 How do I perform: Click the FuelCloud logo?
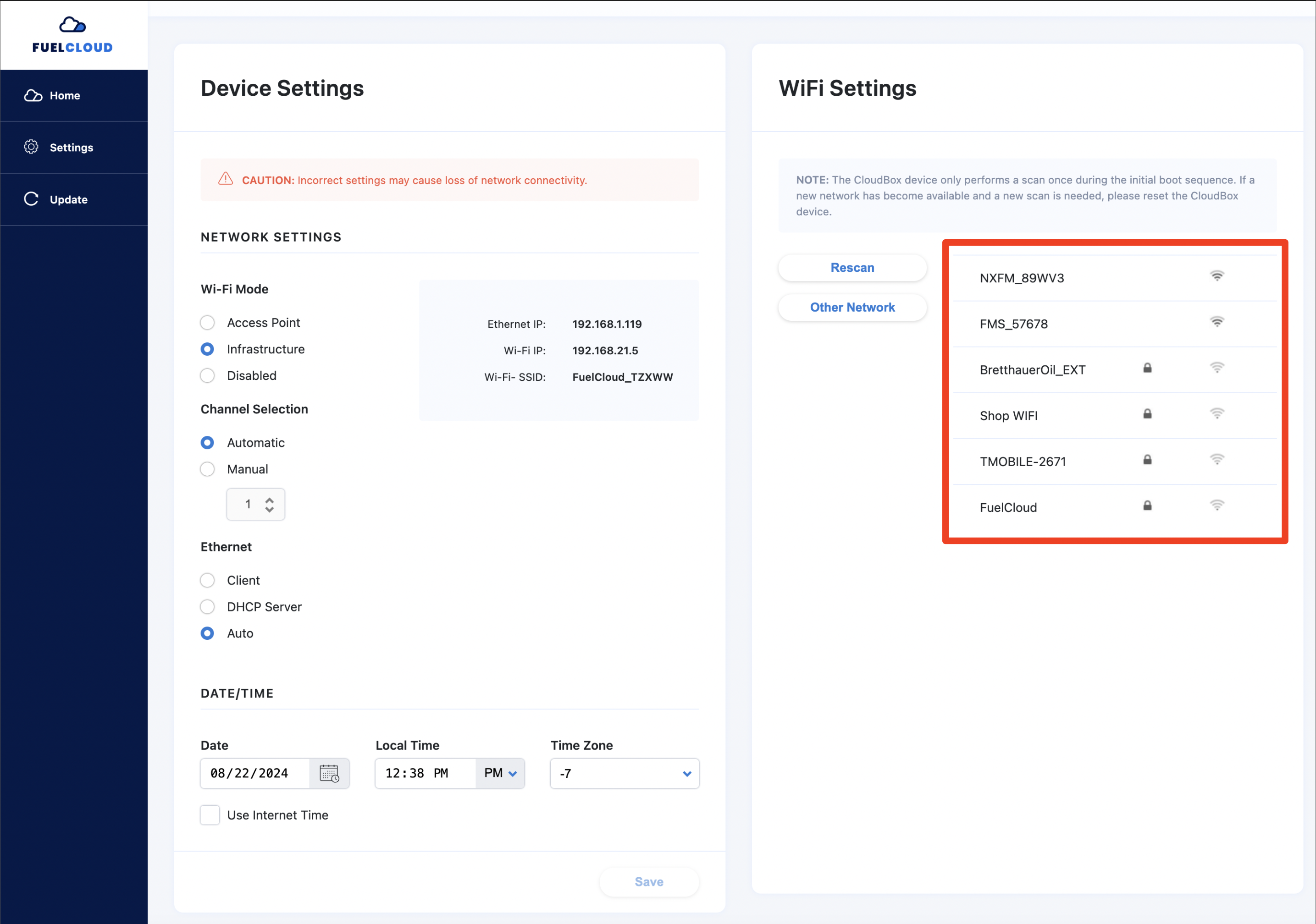[x=73, y=35]
